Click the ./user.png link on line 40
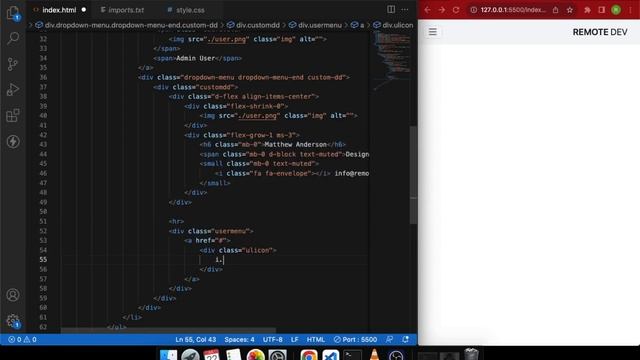640x360 pixels. [257, 116]
